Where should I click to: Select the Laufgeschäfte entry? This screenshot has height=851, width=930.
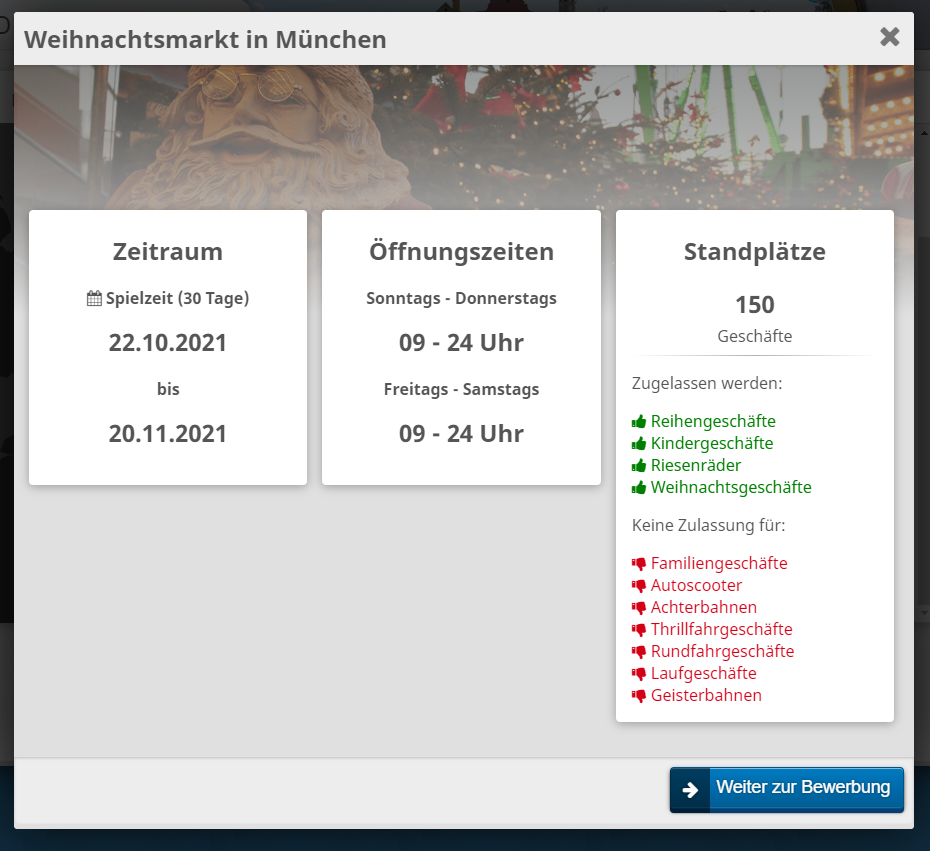(x=703, y=673)
